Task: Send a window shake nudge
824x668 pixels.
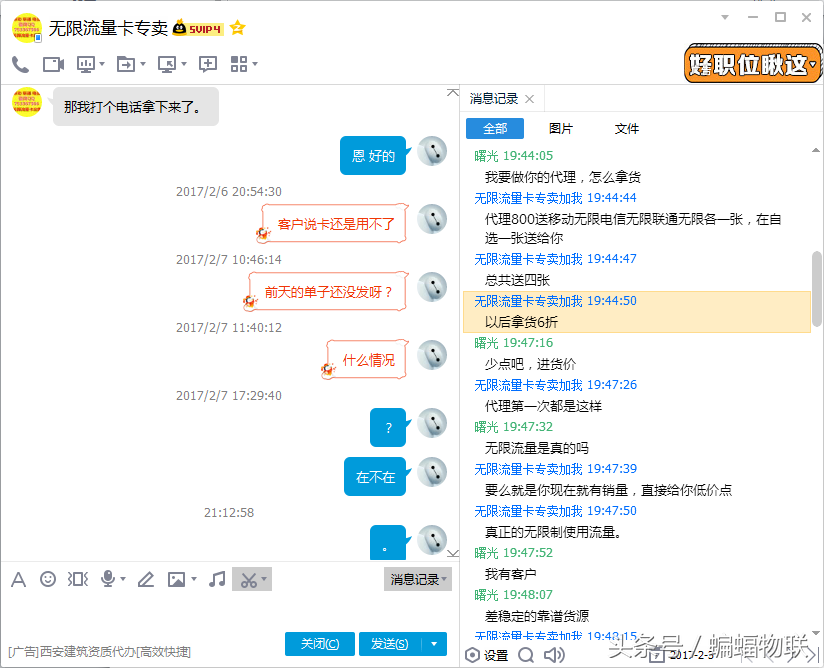Action: point(77,578)
